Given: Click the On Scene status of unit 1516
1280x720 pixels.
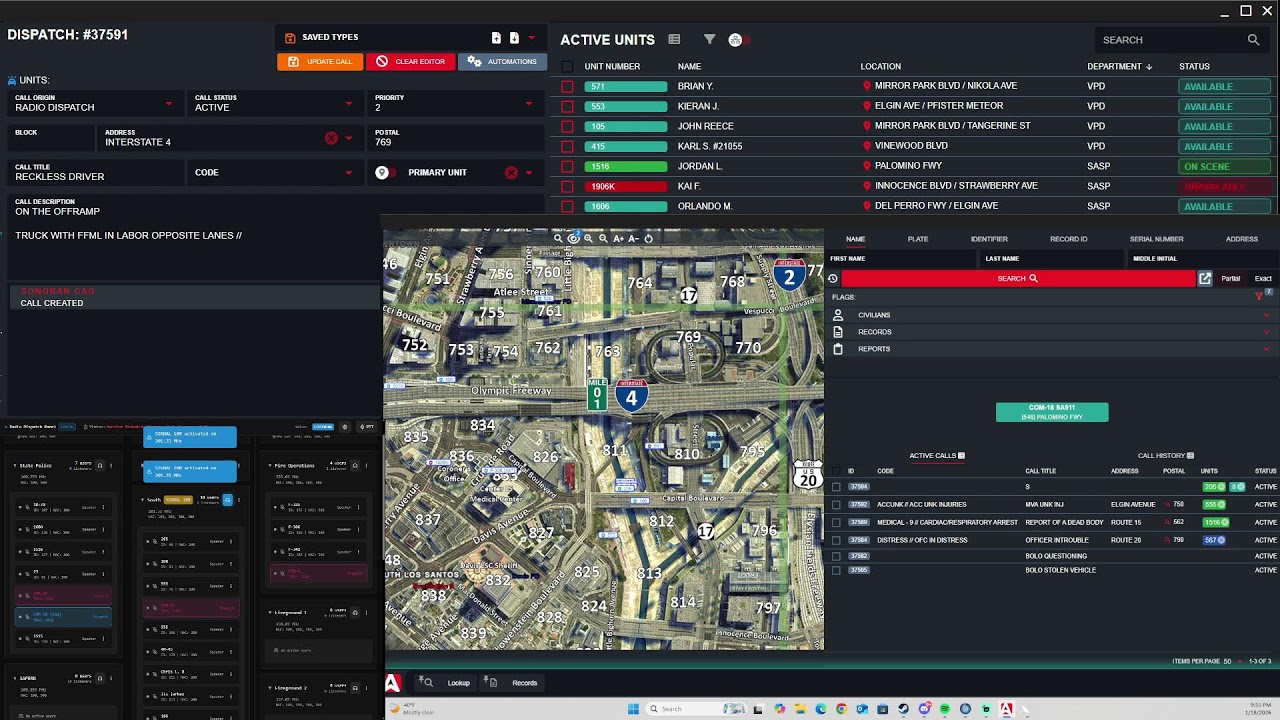Looking at the screenshot, I should pos(1224,166).
